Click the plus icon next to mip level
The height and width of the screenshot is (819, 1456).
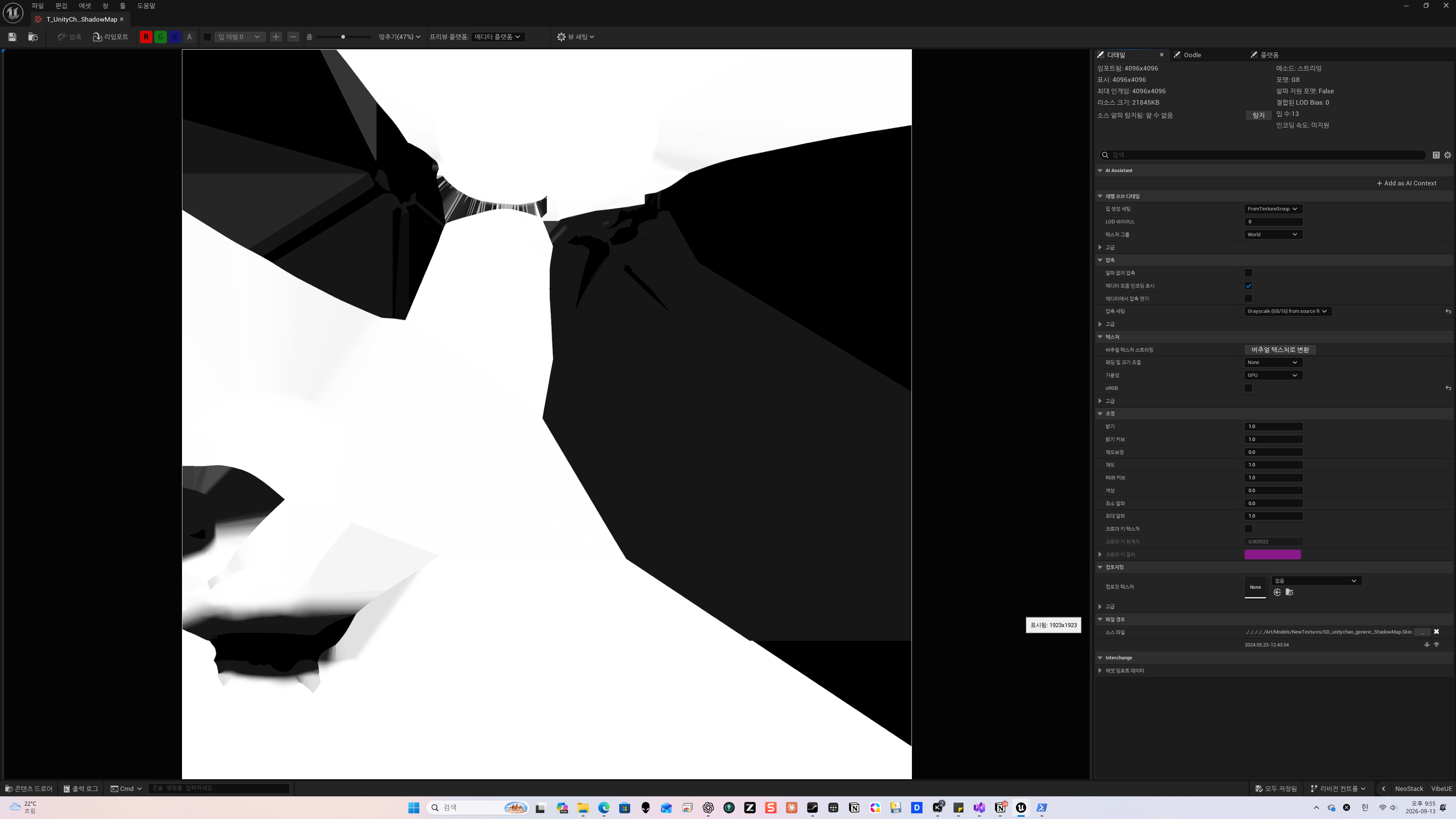pyautogui.click(x=276, y=37)
